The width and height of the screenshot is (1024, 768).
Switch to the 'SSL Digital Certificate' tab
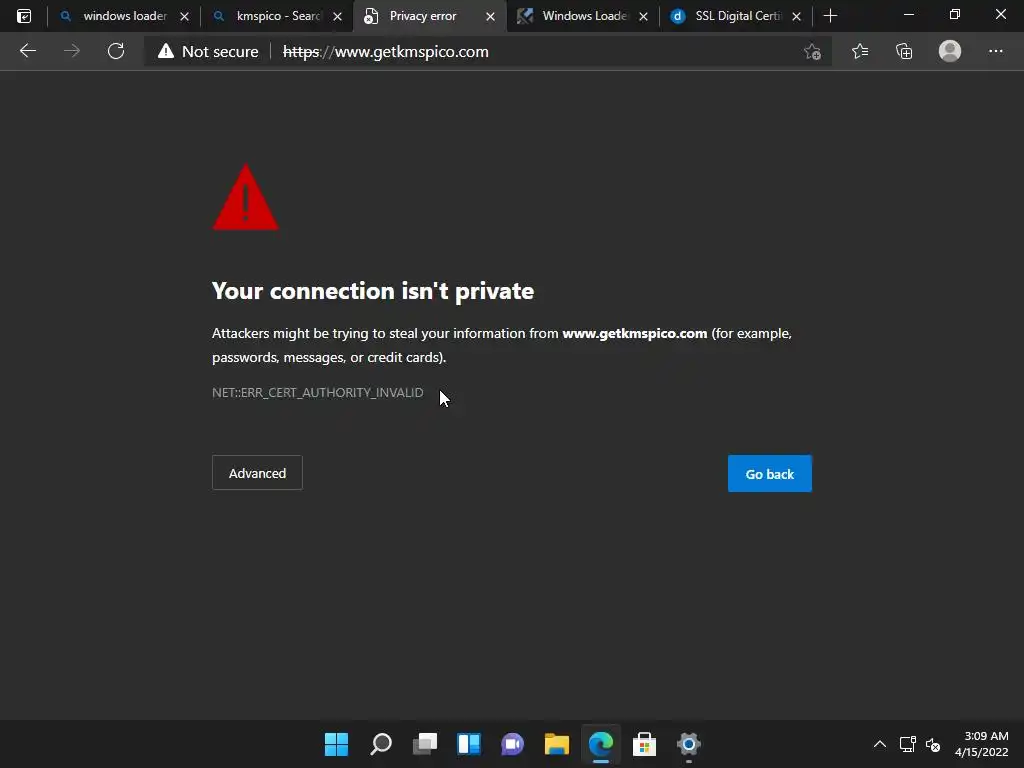pyautogui.click(x=736, y=16)
